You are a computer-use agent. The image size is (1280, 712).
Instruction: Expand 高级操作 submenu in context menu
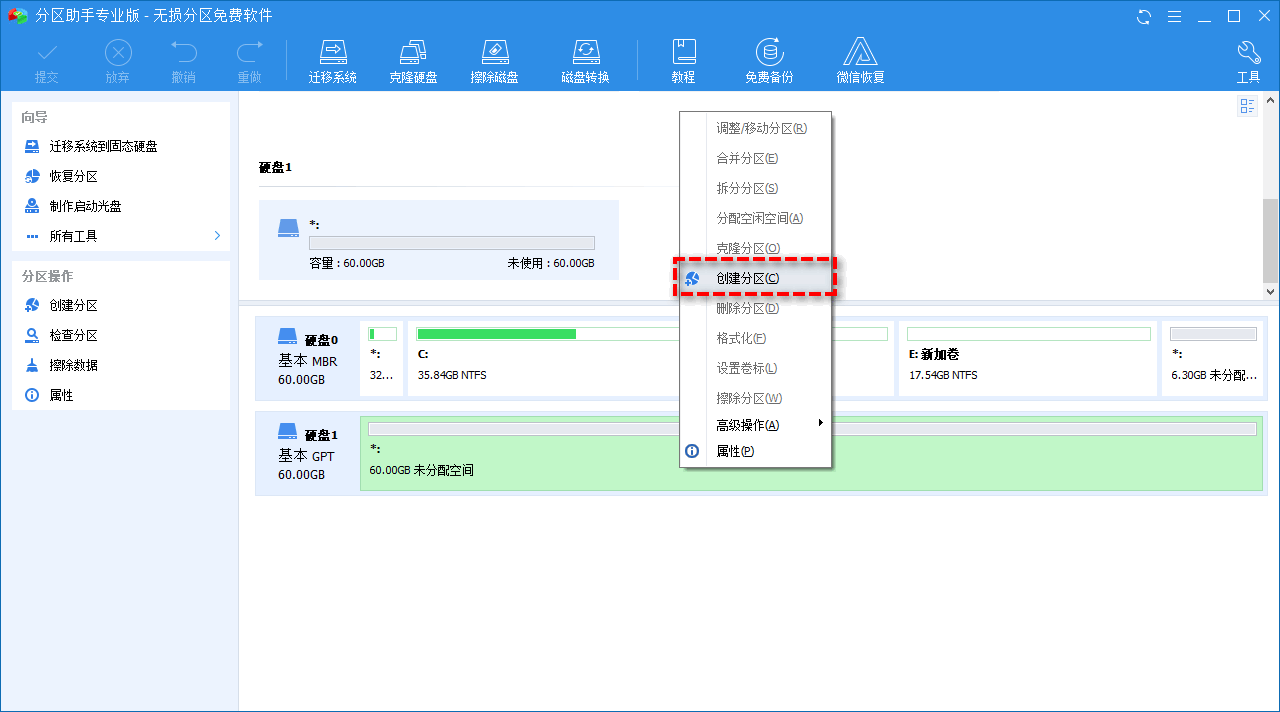(x=820, y=424)
